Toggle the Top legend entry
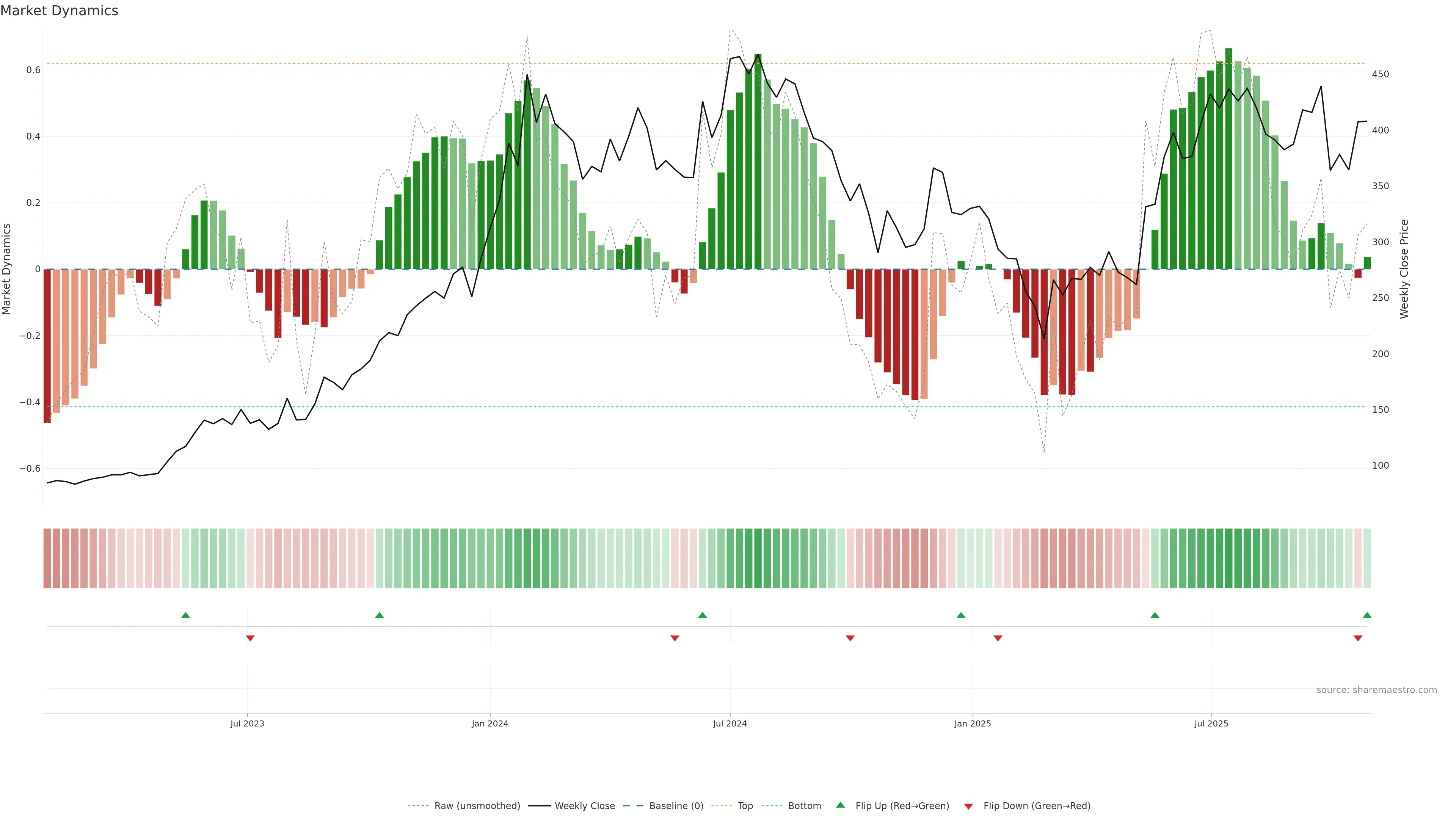This screenshot has height=819, width=1456. [745, 806]
